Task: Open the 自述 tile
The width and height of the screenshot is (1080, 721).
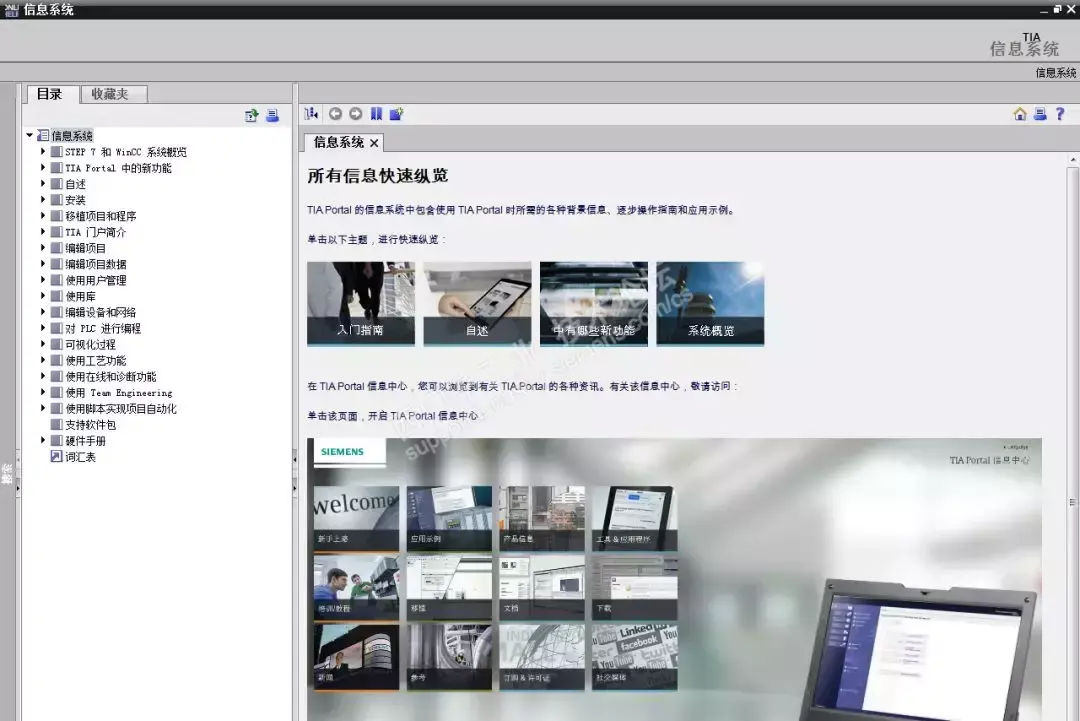Action: (x=477, y=303)
